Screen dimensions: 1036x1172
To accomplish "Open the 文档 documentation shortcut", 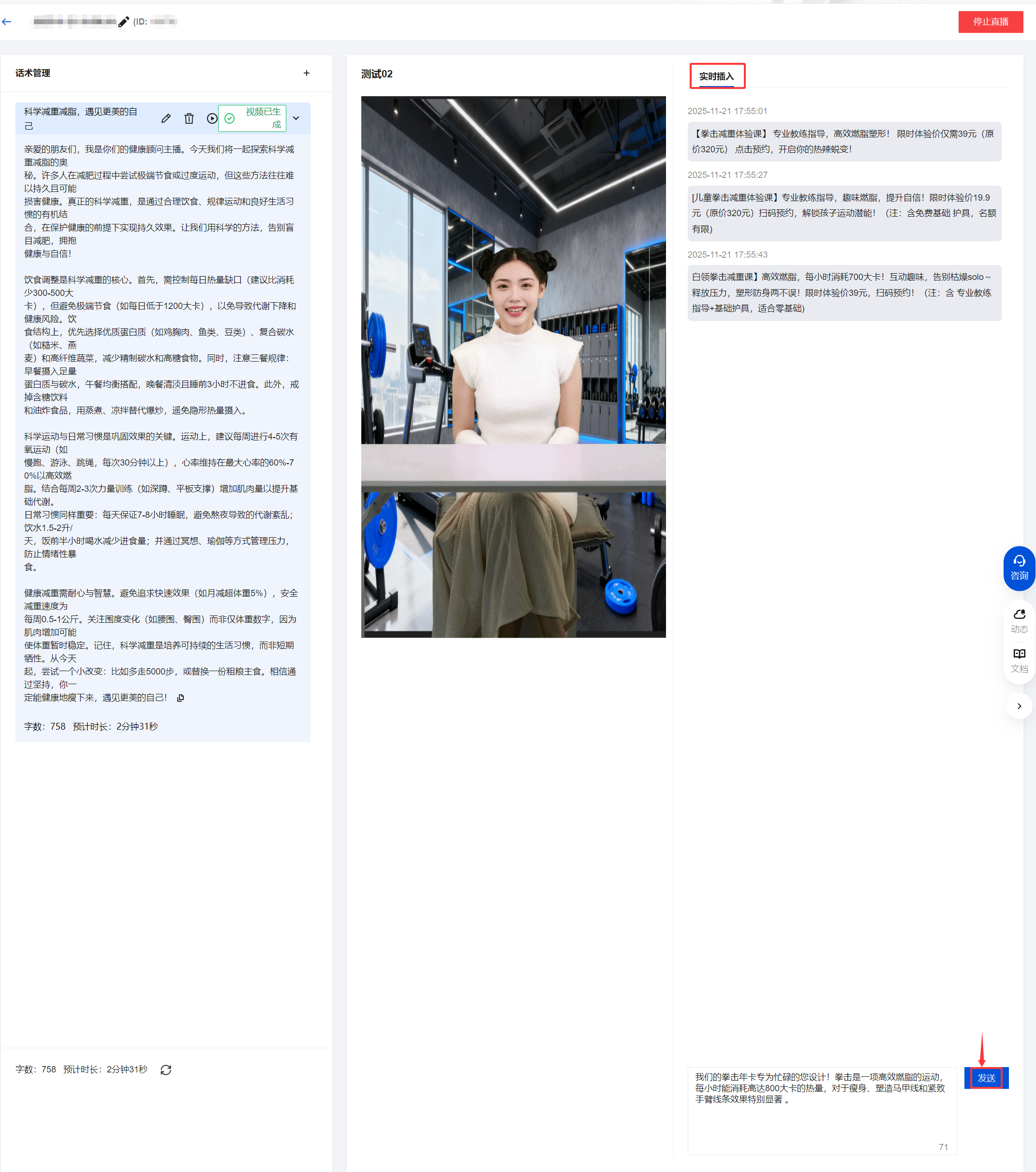I will (x=1019, y=660).
